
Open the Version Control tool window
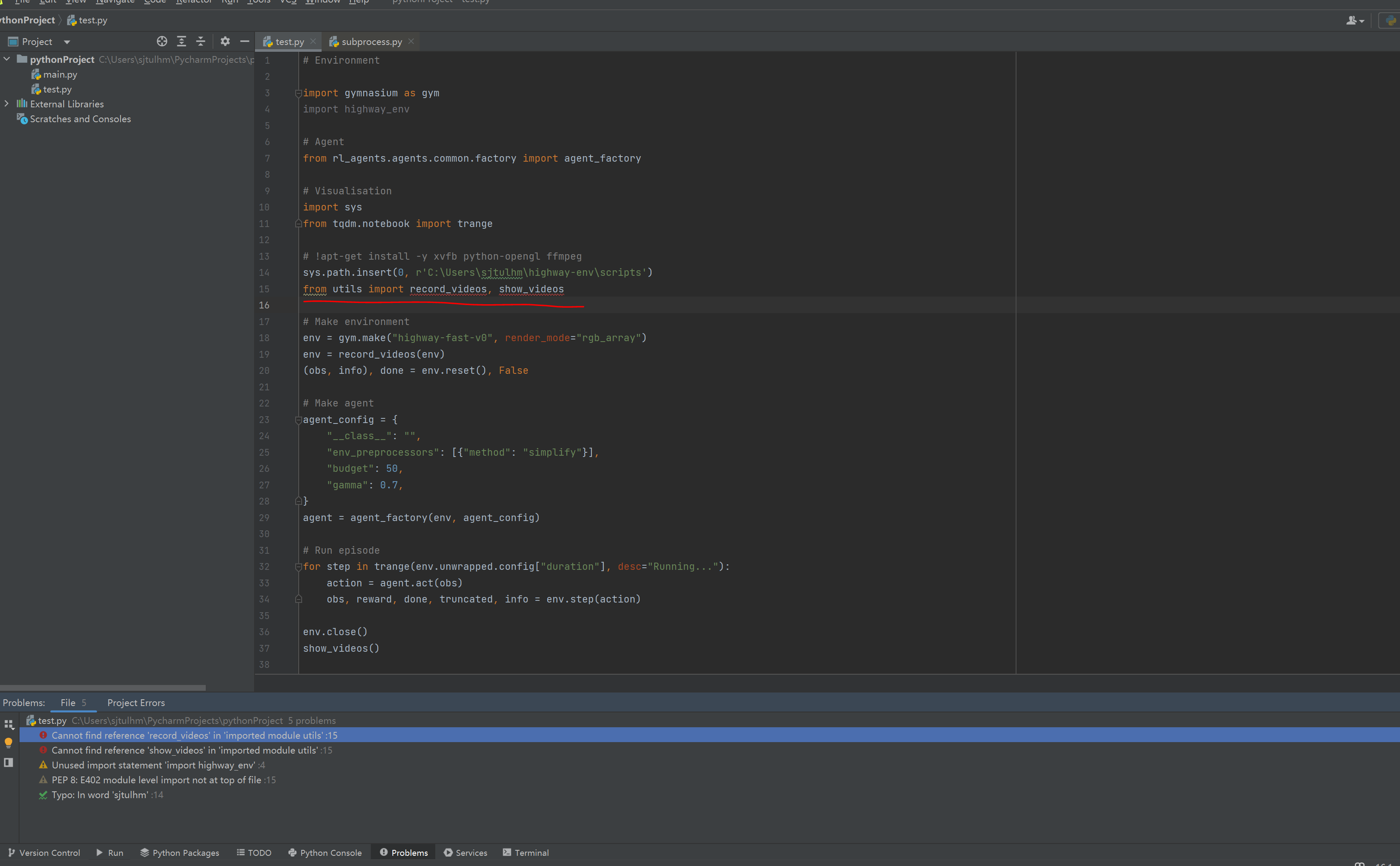tap(43, 852)
